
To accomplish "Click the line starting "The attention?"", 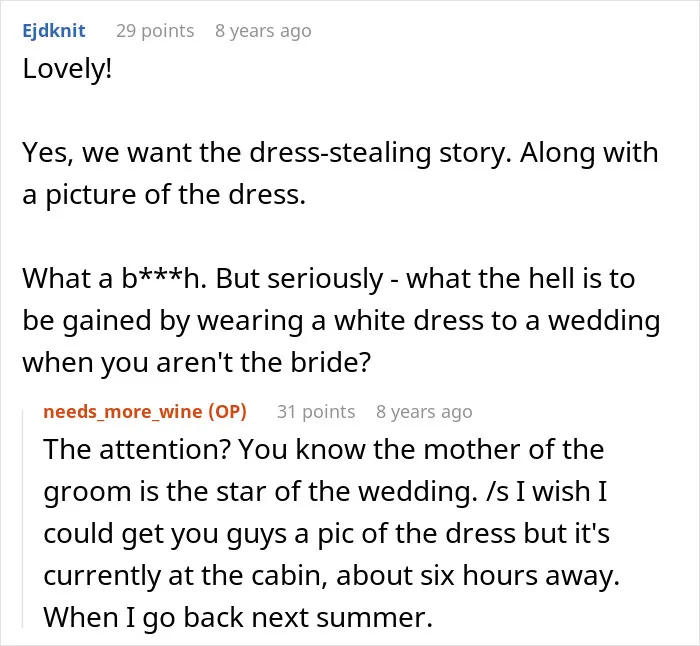I will 324,449.
